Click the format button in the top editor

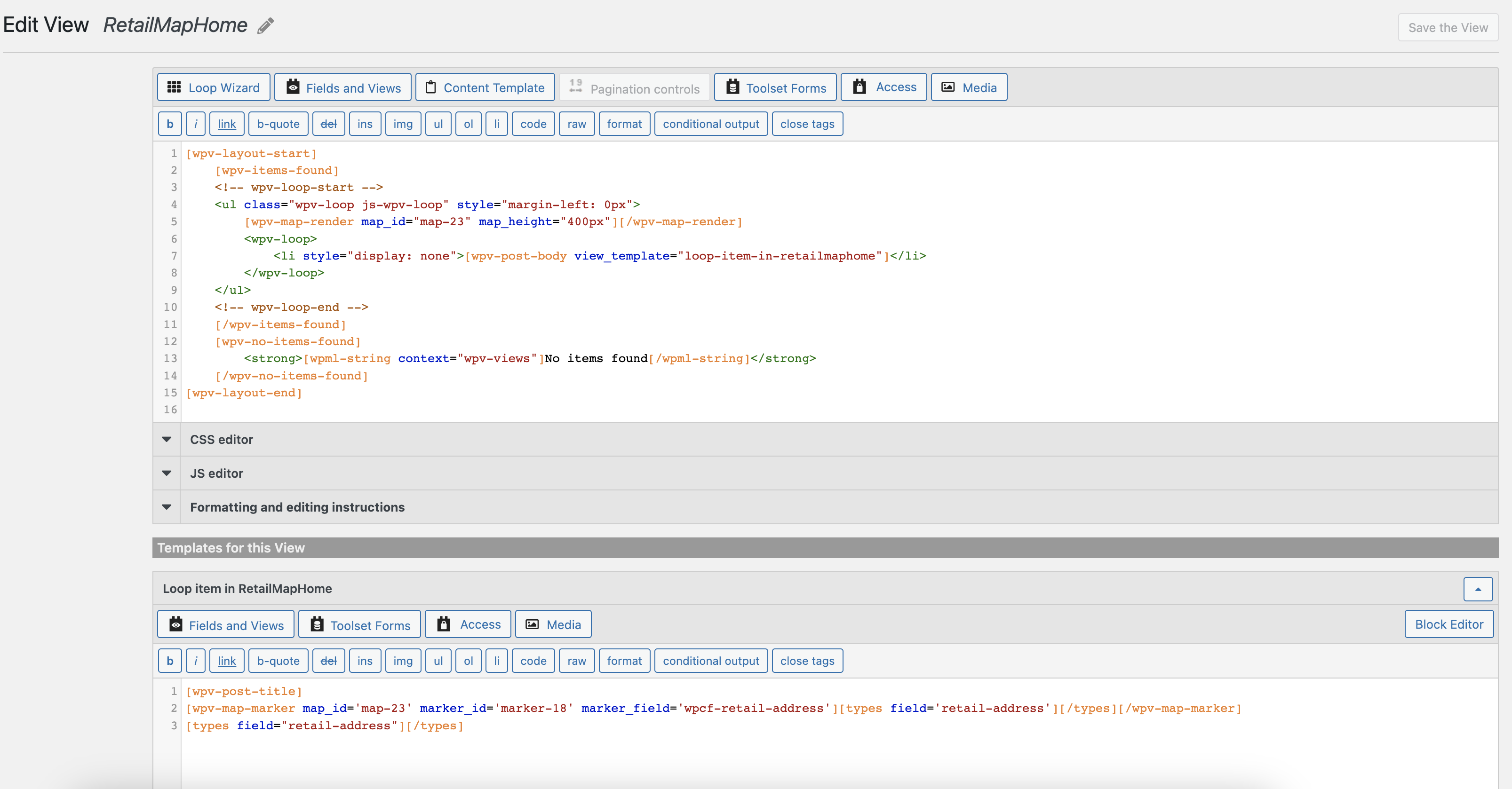(x=625, y=124)
